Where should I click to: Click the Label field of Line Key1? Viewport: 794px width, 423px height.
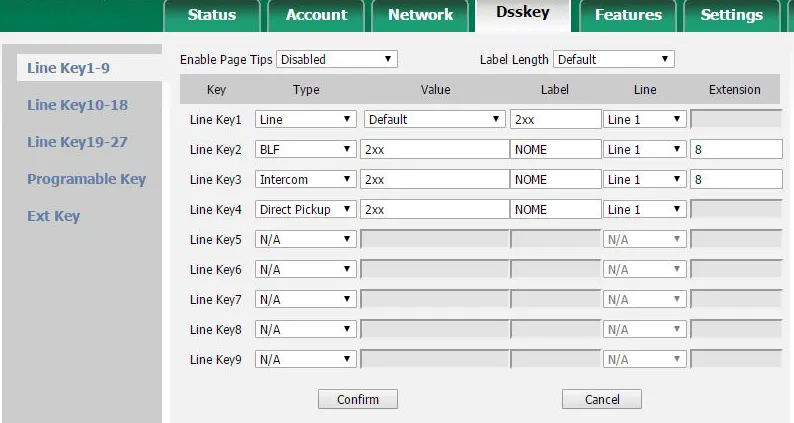555,120
